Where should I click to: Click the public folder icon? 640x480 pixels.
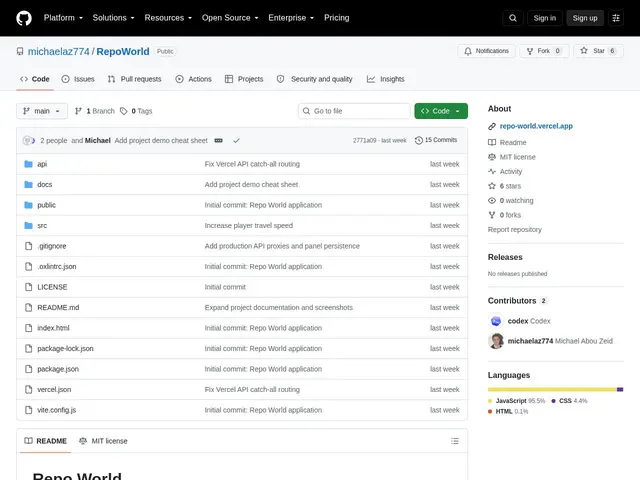[x=28, y=205]
